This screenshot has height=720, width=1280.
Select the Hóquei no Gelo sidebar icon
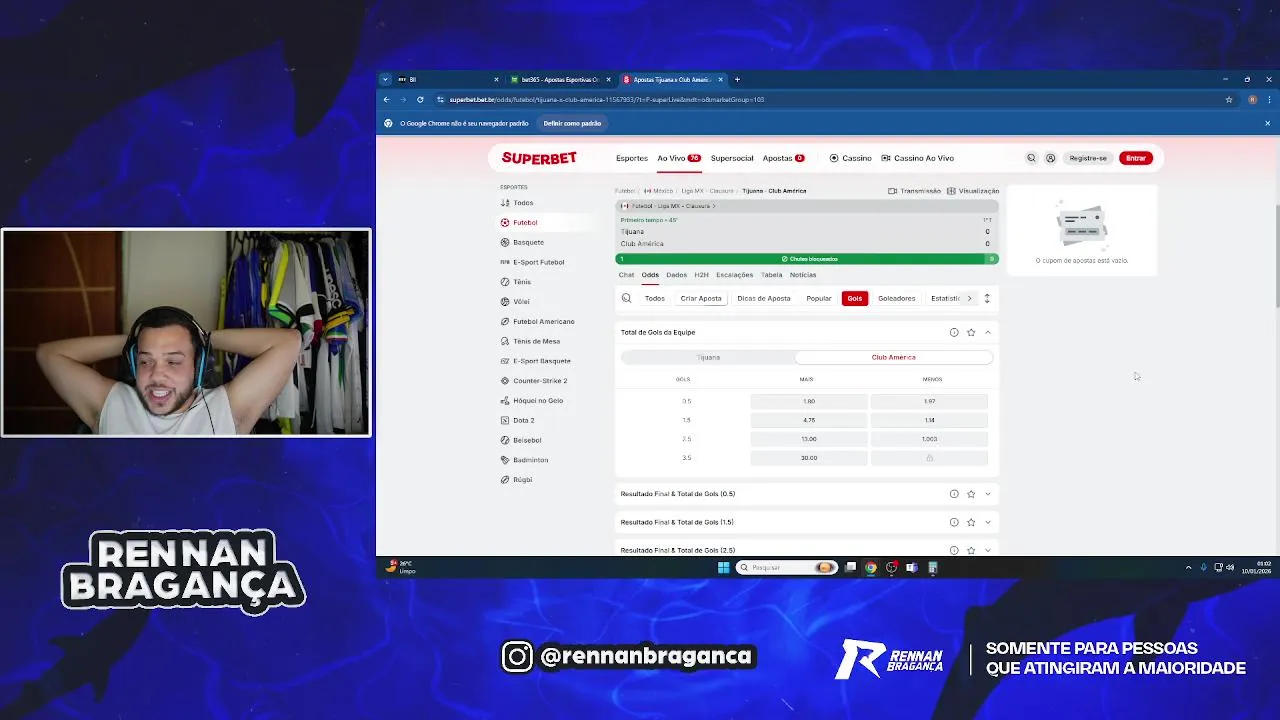[505, 400]
